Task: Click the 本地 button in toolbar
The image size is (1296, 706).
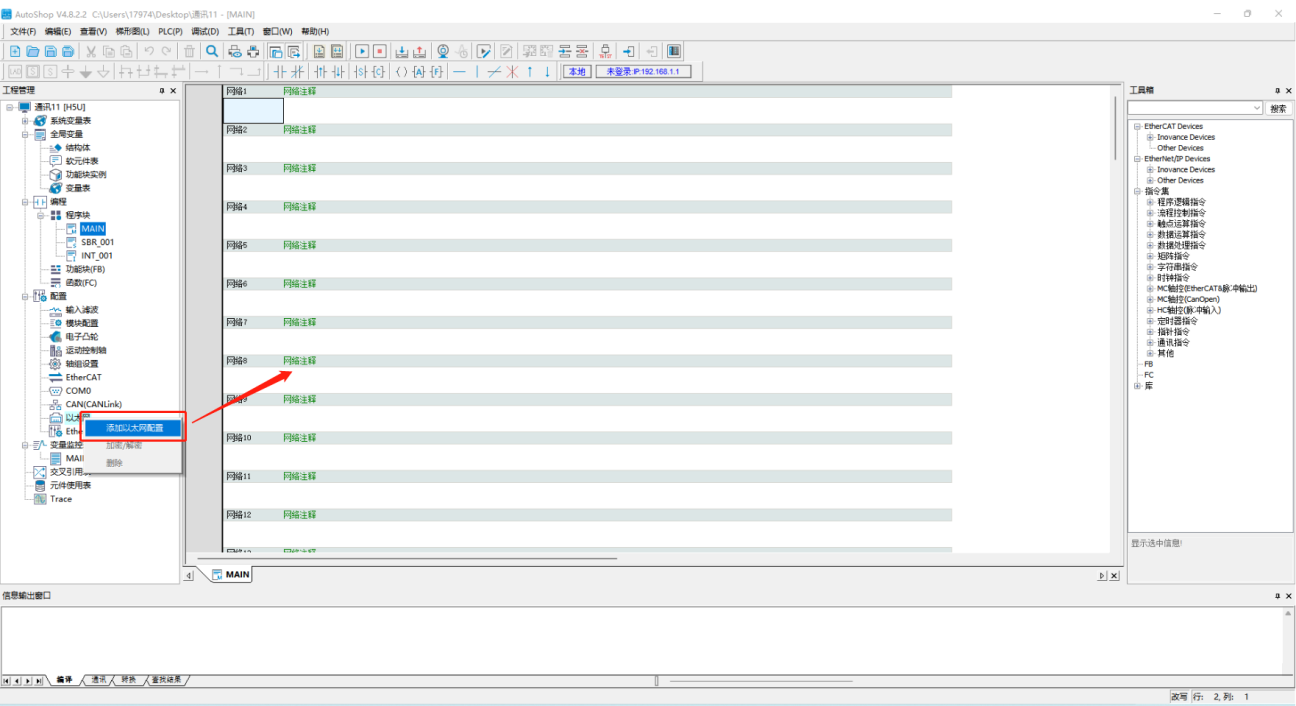Action: [x=576, y=72]
